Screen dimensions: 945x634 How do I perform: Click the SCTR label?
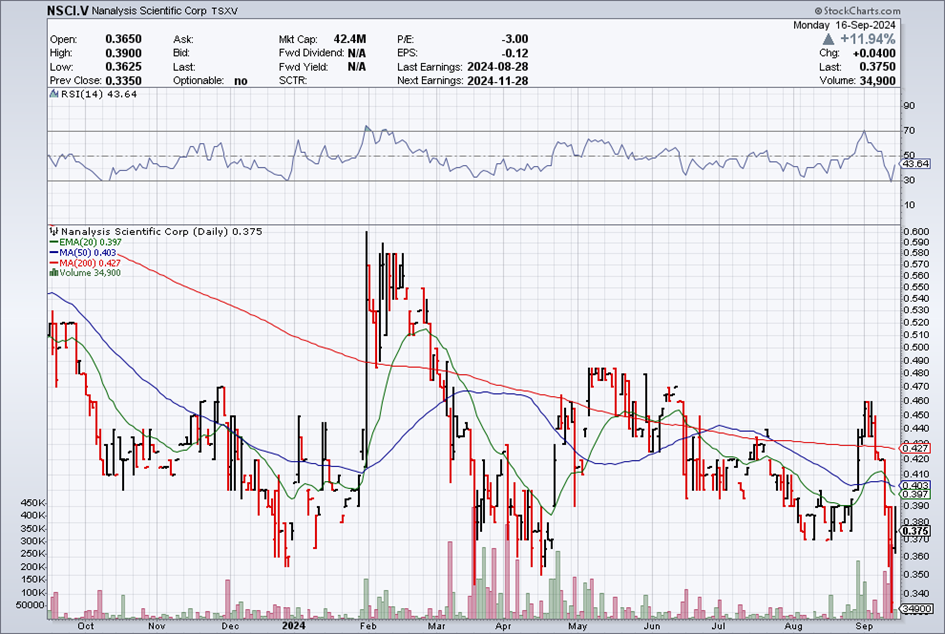(293, 81)
